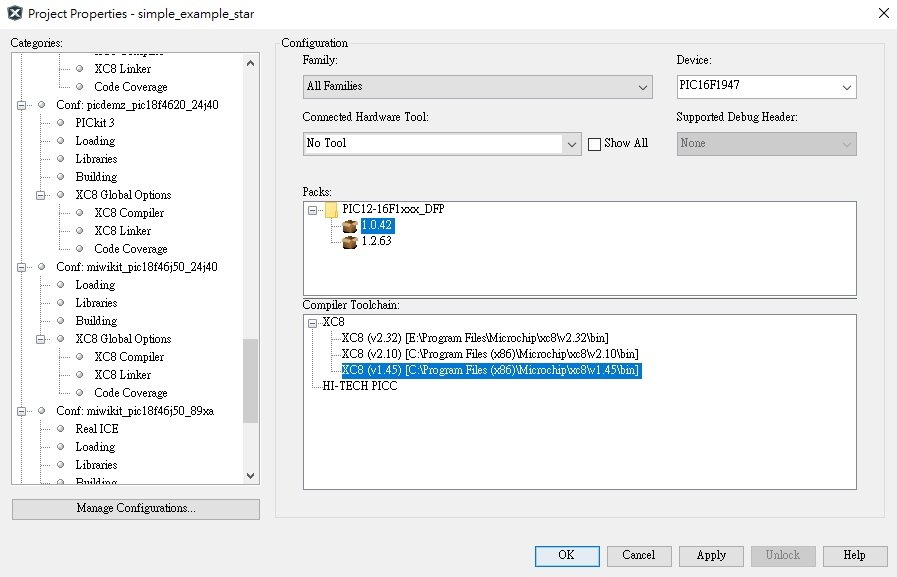Click the MPLAB X logo in title bar
The height and width of the screenshot is (577, 897).
pos(15,13)
